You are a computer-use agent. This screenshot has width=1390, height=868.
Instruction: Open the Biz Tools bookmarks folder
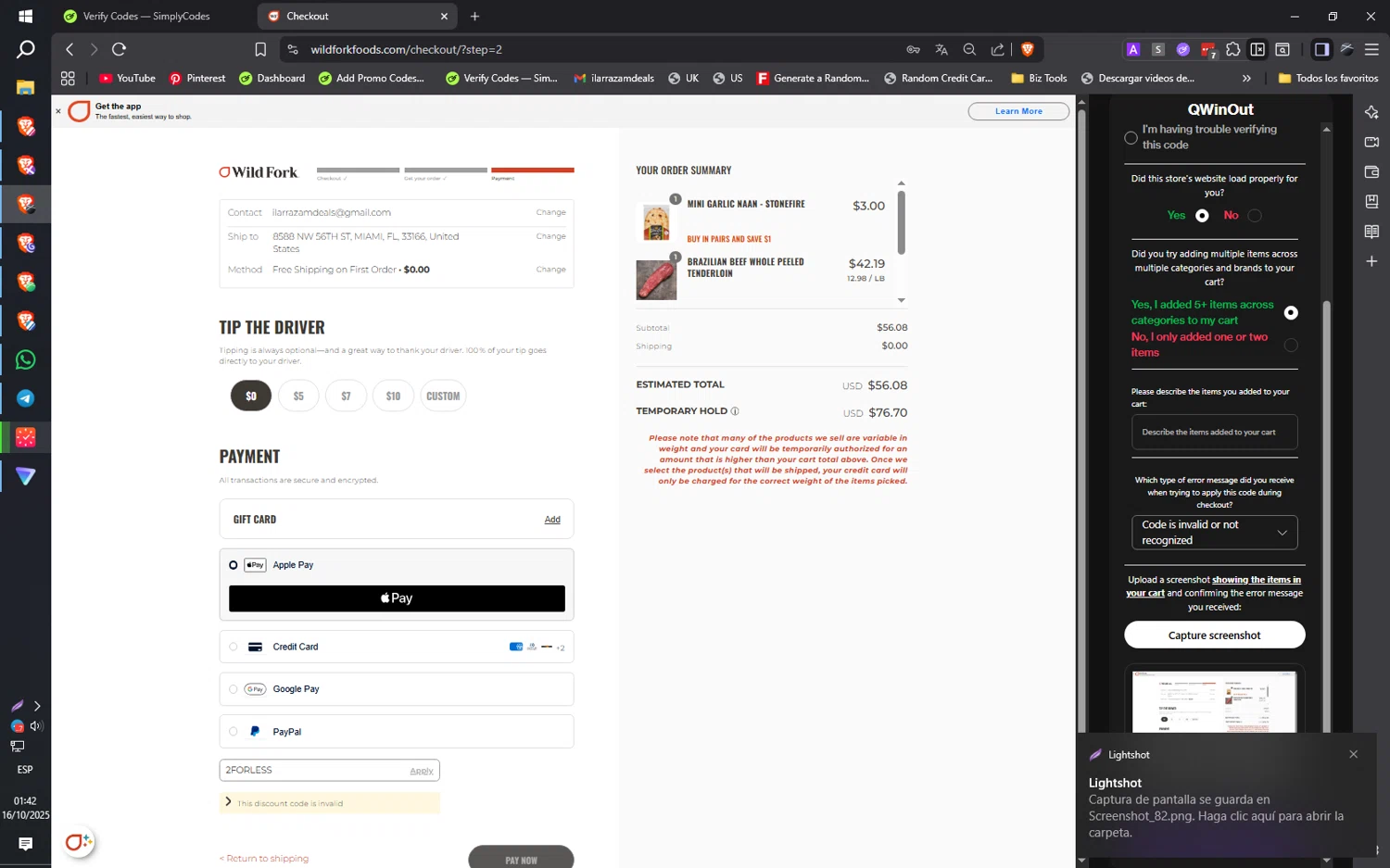point(1039,79)
